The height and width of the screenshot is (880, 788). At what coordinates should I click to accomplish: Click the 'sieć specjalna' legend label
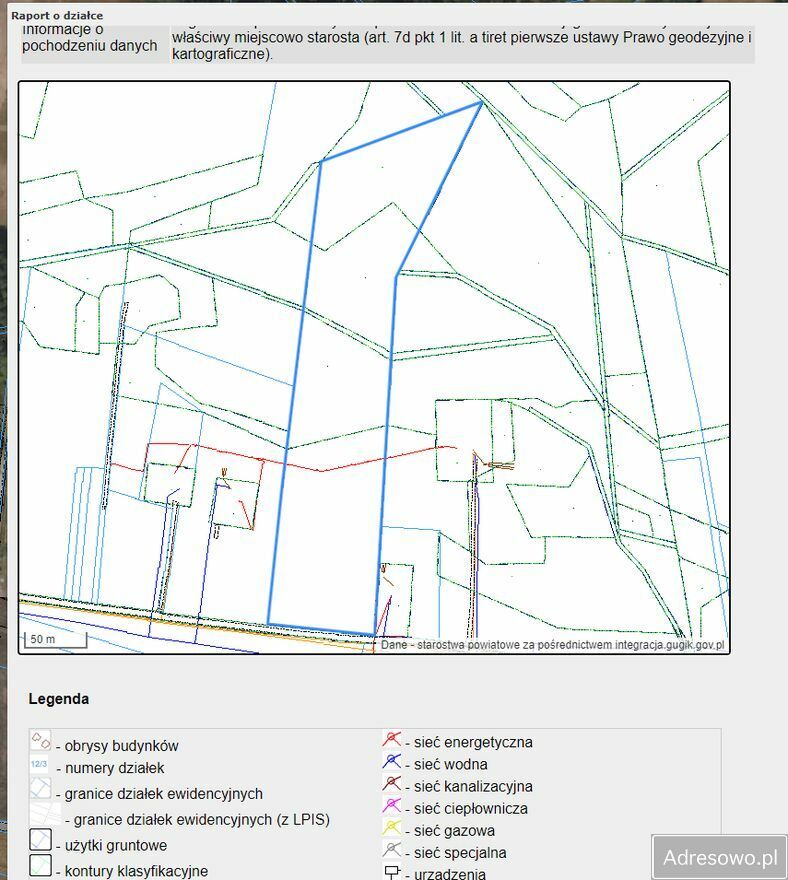click(460, 852)
